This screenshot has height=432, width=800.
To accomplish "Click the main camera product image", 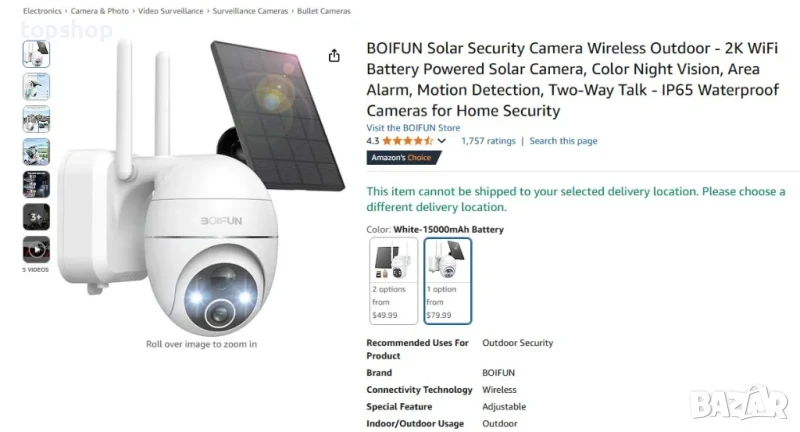I will pyautogui.click(x=200, y=200).
